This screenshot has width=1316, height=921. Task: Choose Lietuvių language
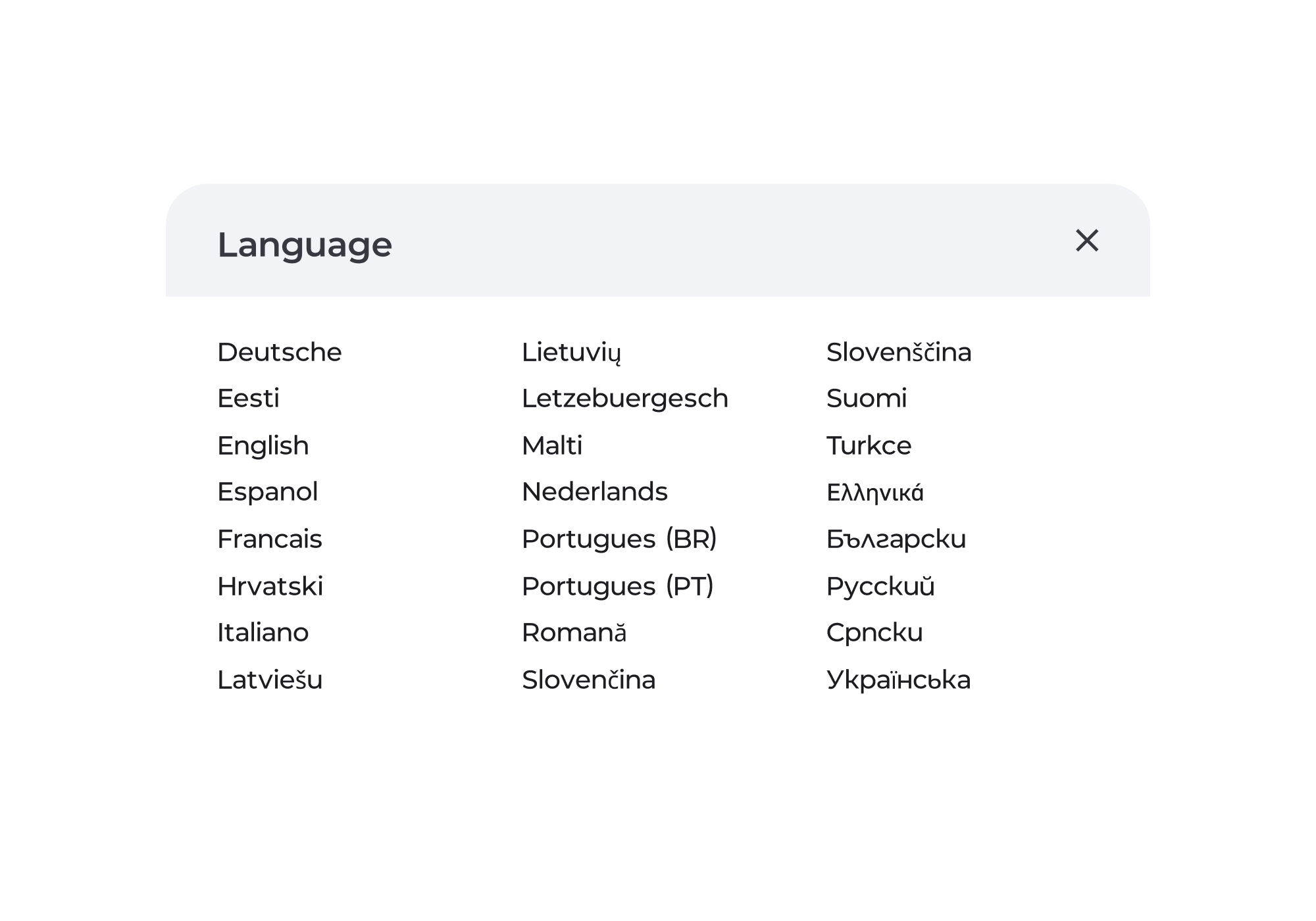tap(571, 352)
